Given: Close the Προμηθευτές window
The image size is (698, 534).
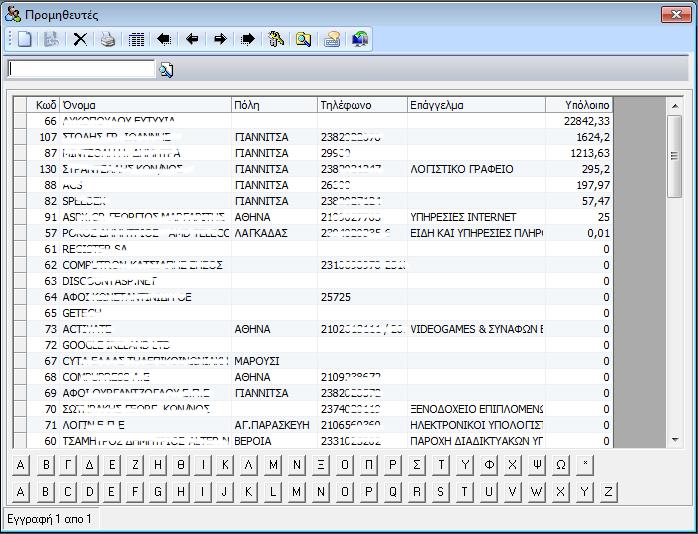Looking at the screenshot, I should pyautogui.click(x=676, y=14).
